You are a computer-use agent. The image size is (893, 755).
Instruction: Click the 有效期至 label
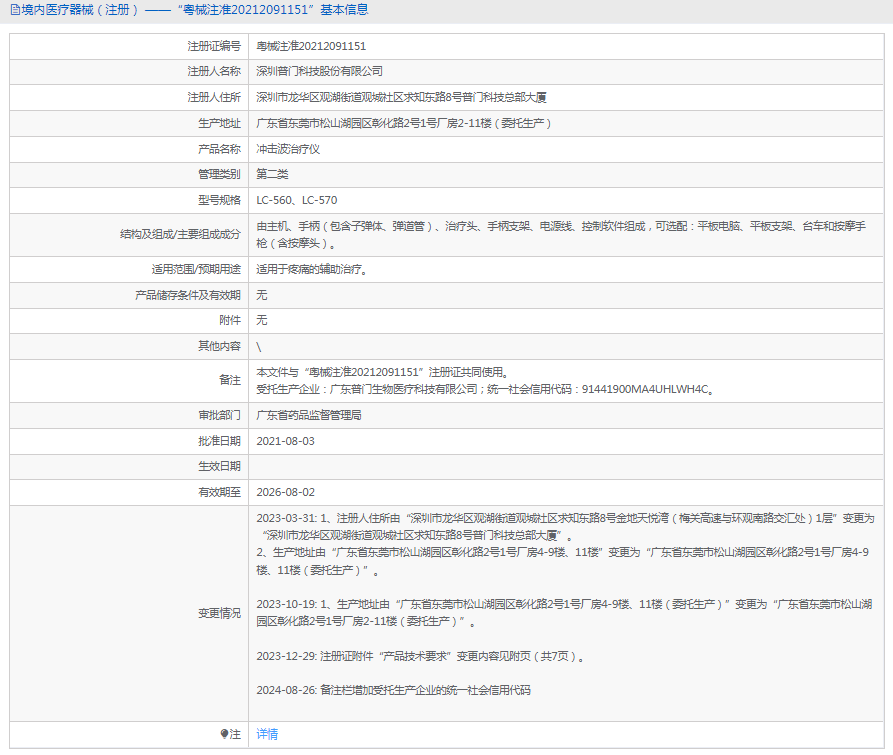click(219, 493)
